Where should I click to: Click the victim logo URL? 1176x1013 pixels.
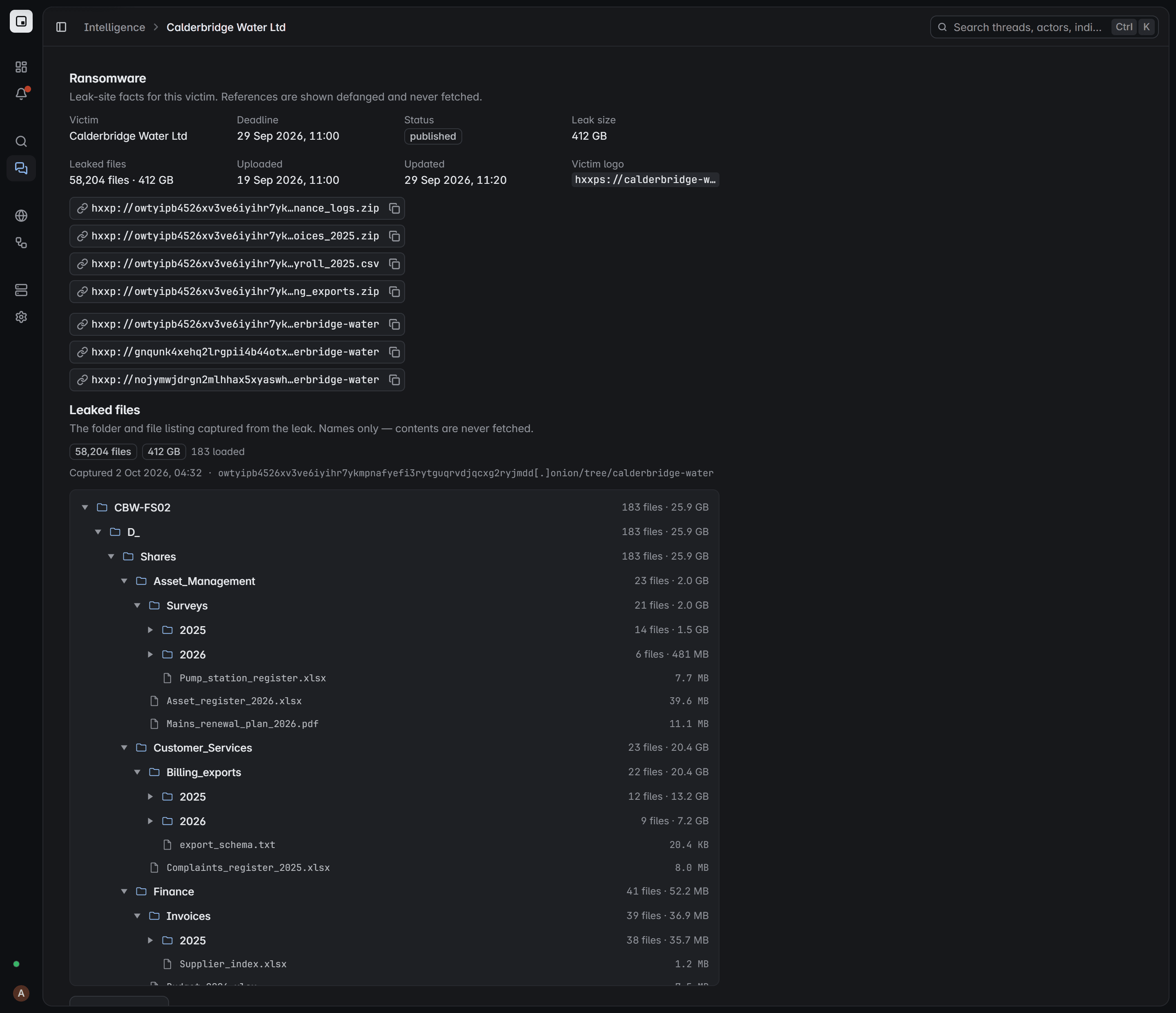tap(645, 180)
